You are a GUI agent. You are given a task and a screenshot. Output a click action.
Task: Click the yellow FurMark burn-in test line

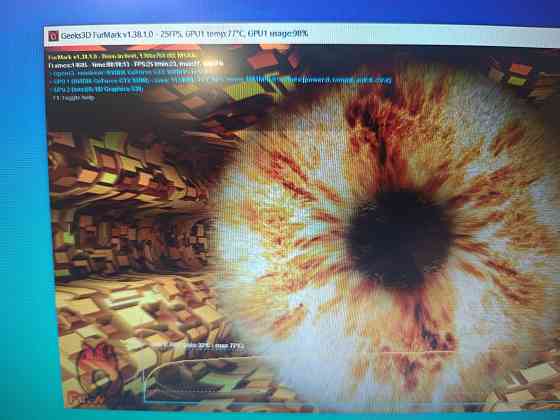pos(122,56)
